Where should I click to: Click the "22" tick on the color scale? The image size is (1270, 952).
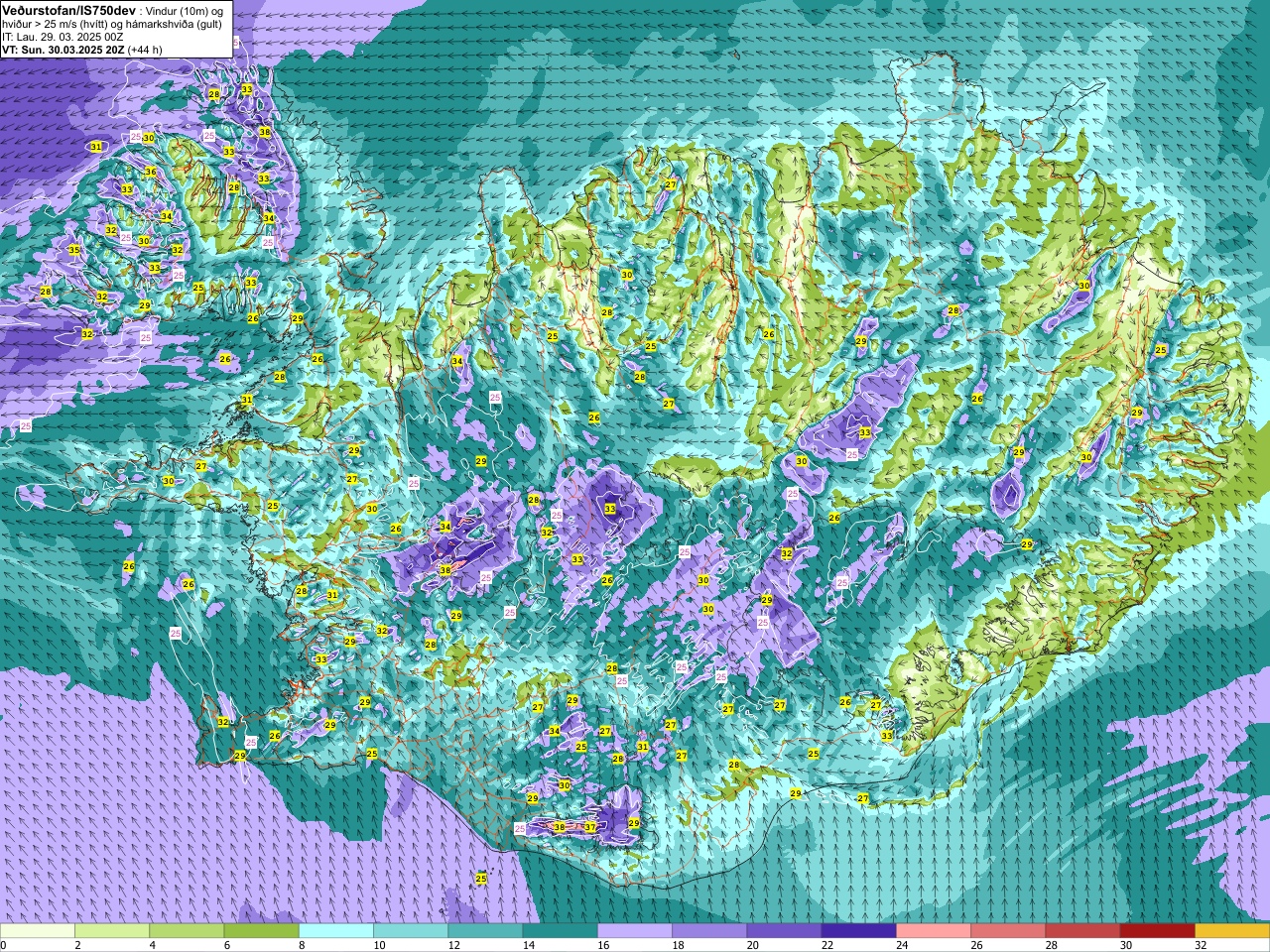[826, 945]
